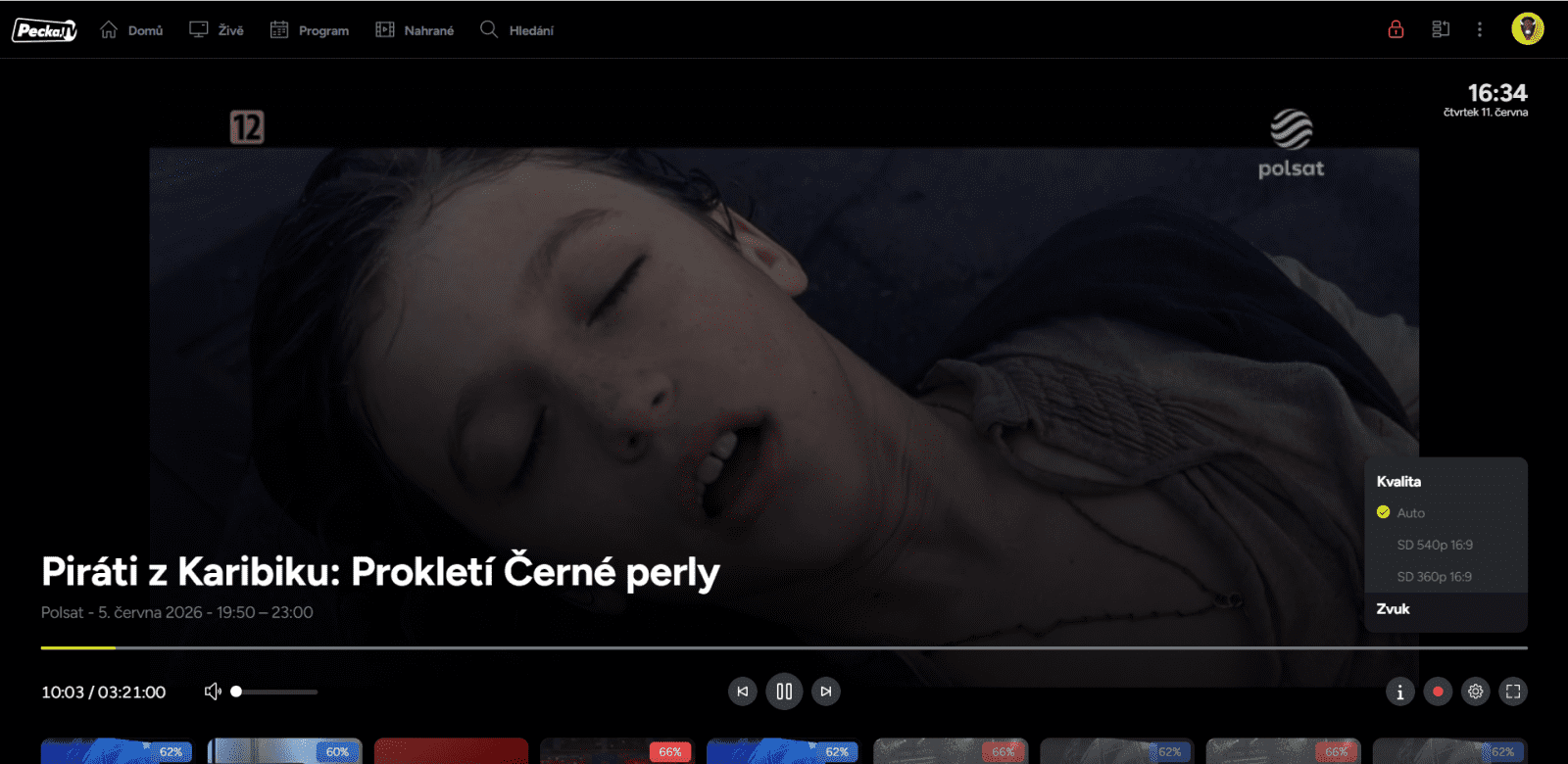
Task: Open the Pecka.TV logo home link
Action: pos(44,30)
